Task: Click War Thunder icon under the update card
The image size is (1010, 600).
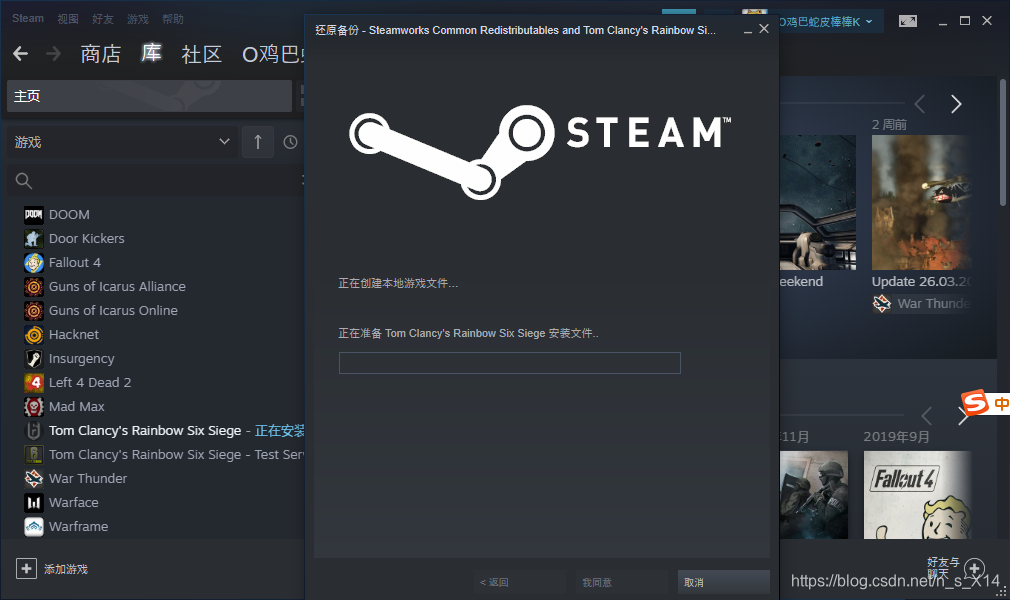Action: [x=882, y=303]
